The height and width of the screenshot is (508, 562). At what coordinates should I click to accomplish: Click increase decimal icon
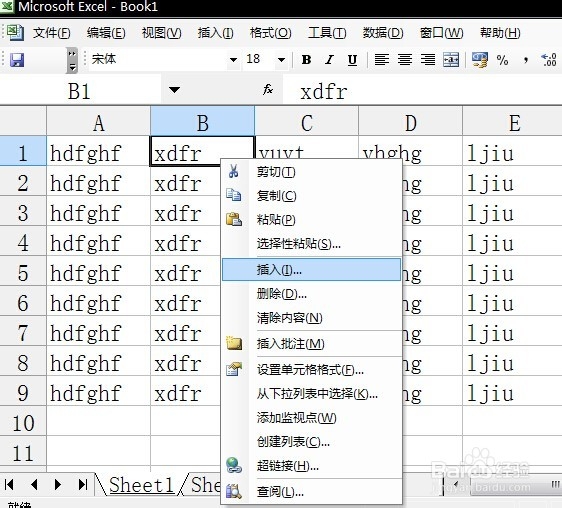(x=549, y=60)
